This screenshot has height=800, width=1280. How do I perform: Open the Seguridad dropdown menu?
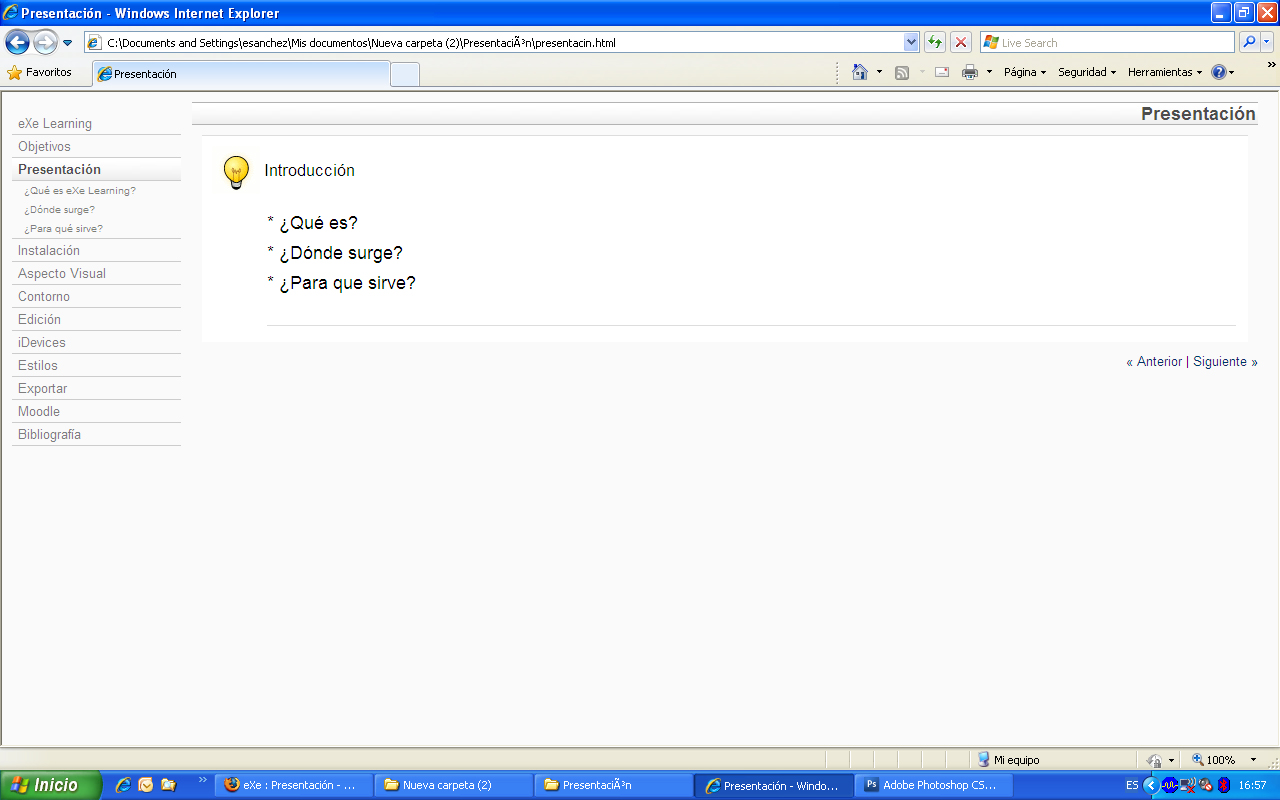tap(1086, 72)
